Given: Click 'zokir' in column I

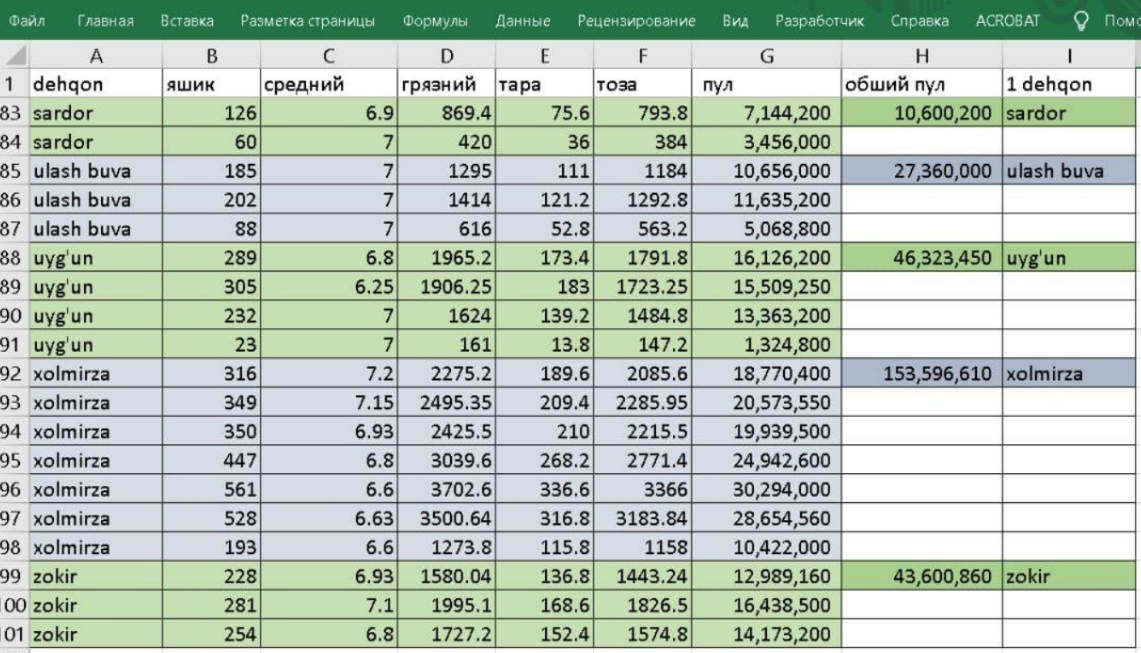Looking at the screenshot, I should (x=1069, y=576).
